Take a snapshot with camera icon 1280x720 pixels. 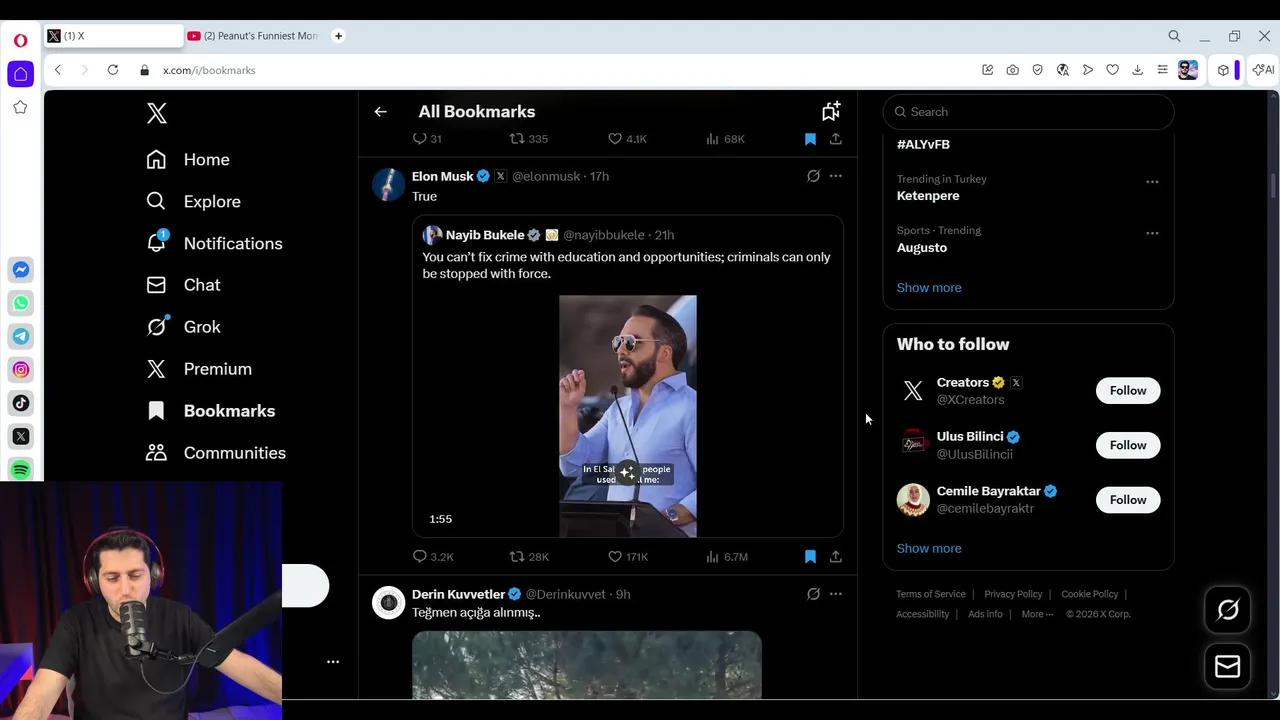1012,70
